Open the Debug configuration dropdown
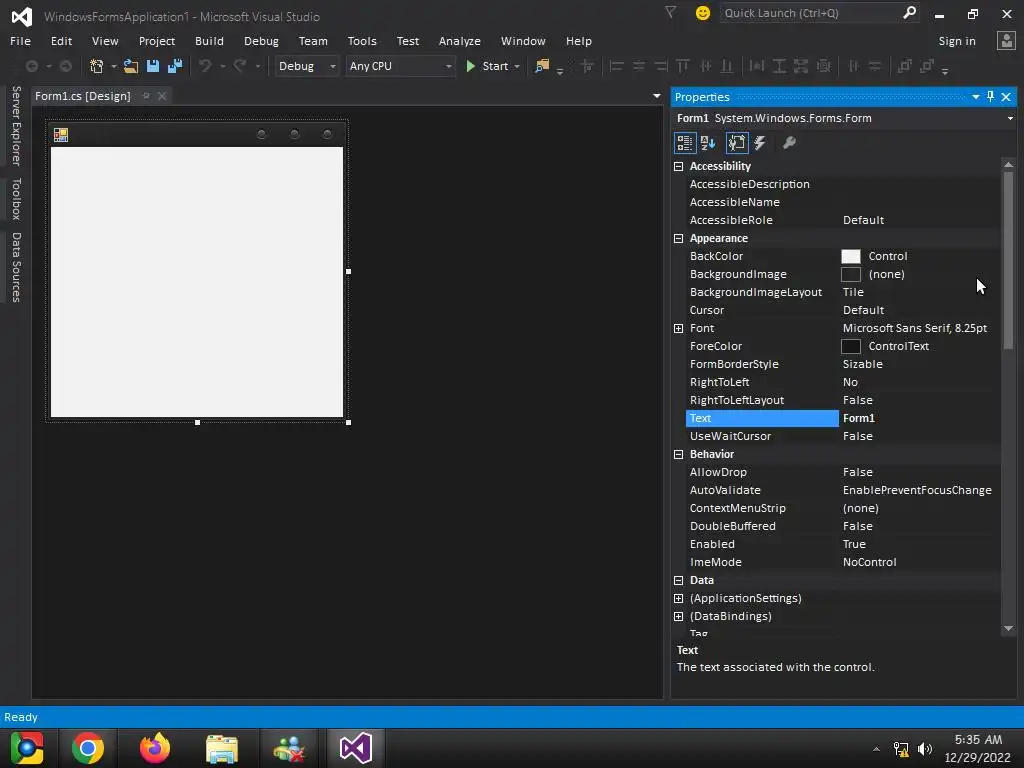This screenshot has width=1024, height=768. pyautogui.click(x=332, y=67)
